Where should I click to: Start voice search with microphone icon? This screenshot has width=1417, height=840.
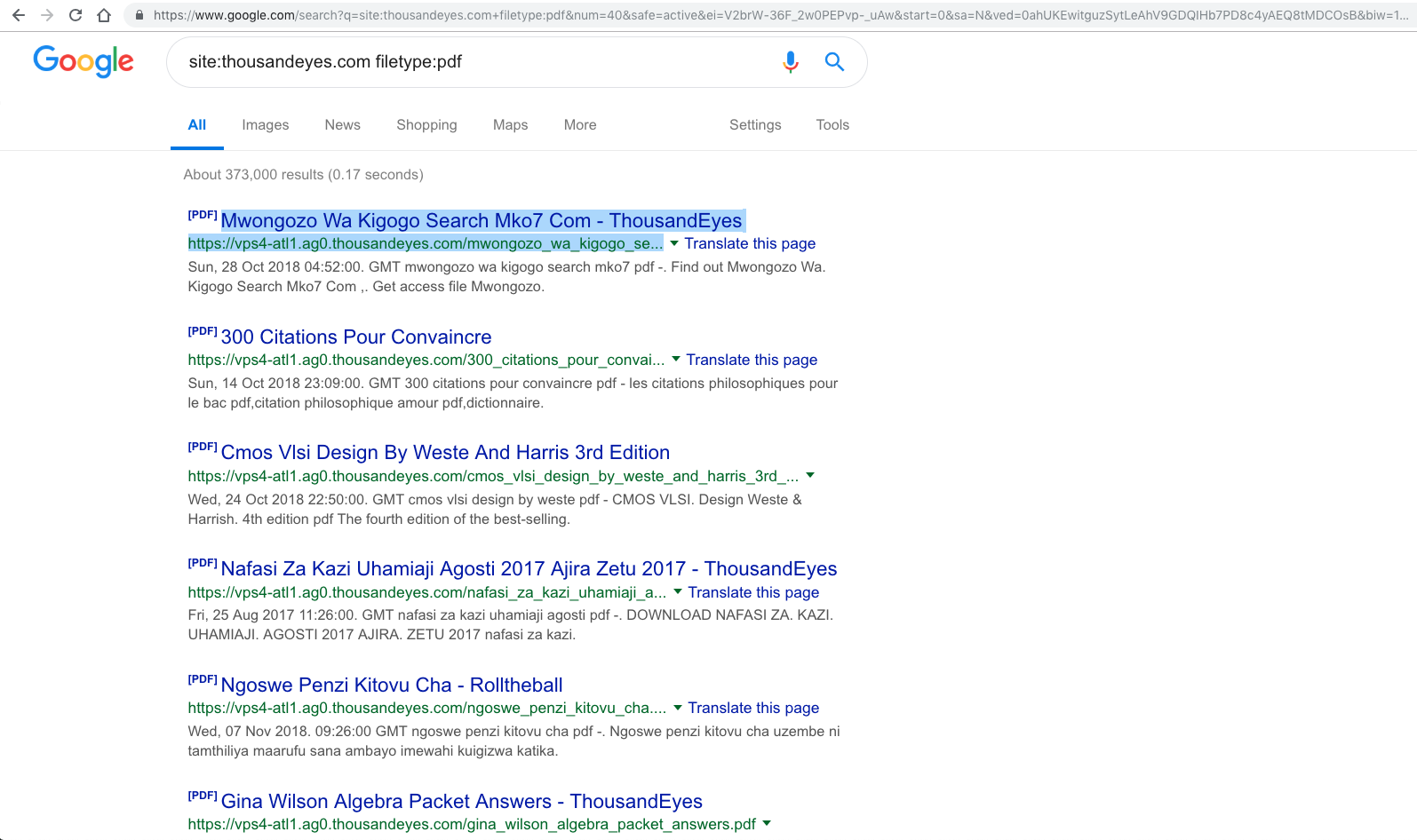tap(791, 61)
